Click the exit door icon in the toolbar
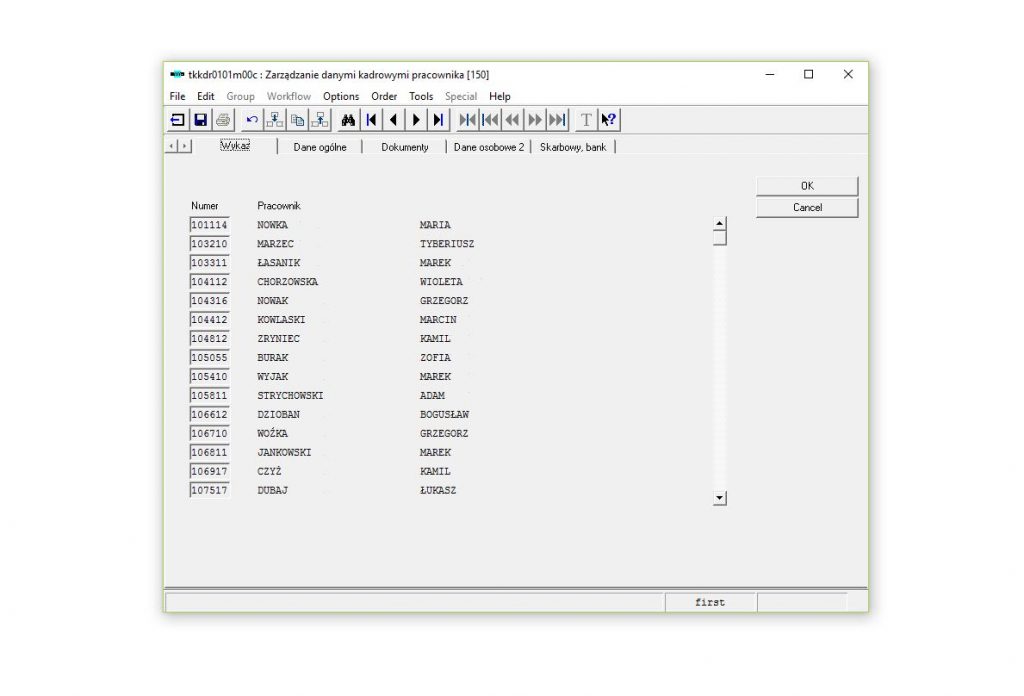Viewport: 1024px width, 696px height. 178,120
